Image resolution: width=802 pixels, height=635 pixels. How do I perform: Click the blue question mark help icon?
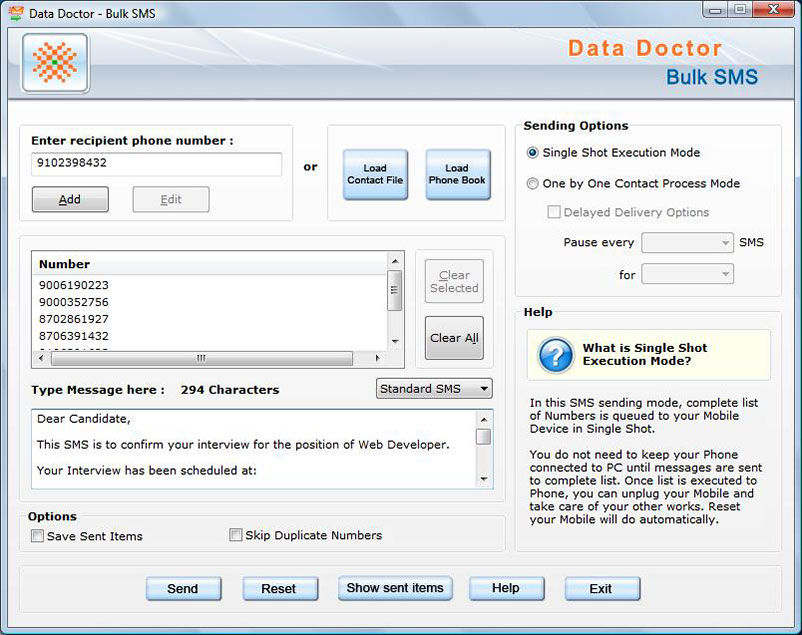click(x=555, y=355)
